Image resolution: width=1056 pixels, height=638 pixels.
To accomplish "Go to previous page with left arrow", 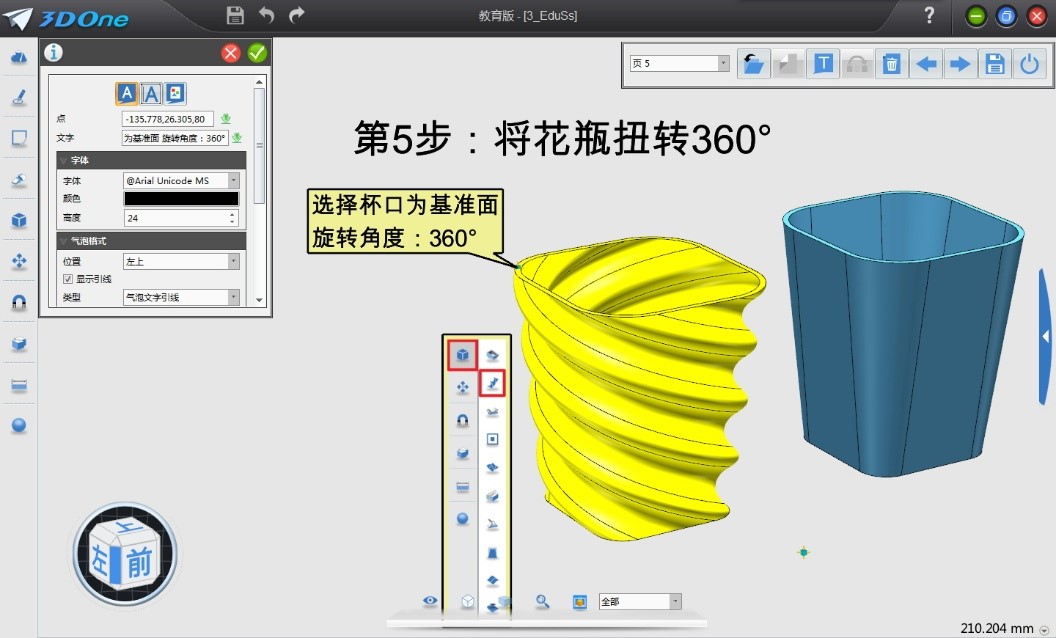I will [926, 64].
